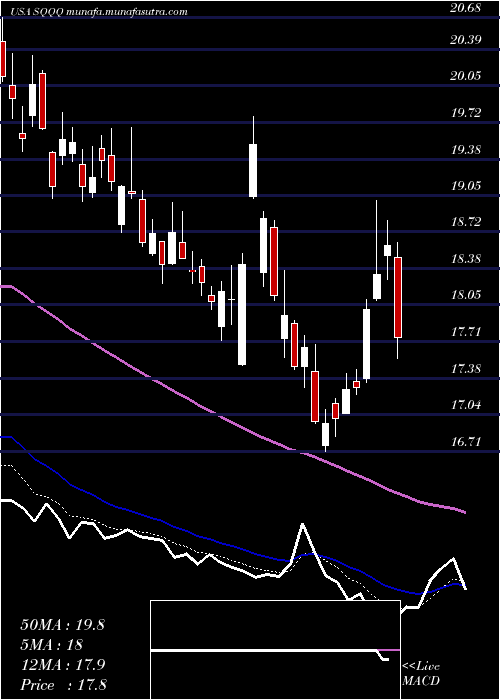
Task: Click the Price : 17.8 legend text
Action: coord(63,685)
